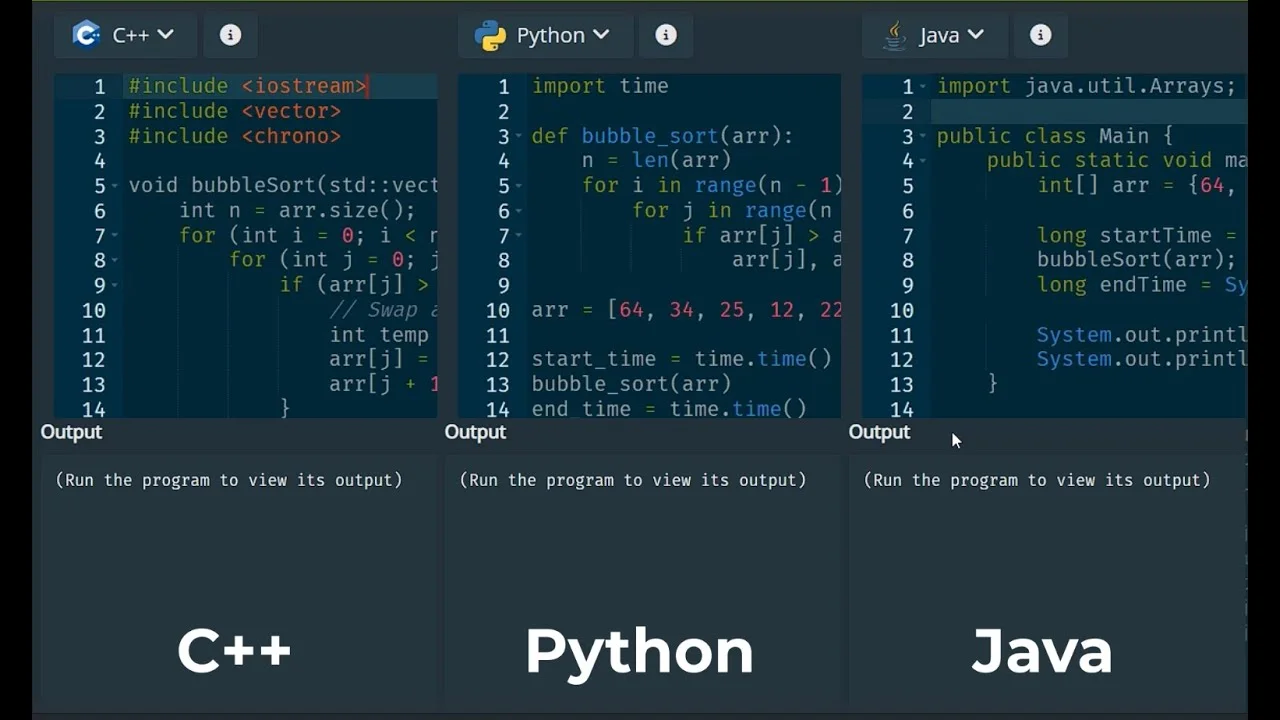The height and width of the screenshot is (720, 1280).
Task: Fold the outer for loop at C++ line 7
Action: pos(115,236)
